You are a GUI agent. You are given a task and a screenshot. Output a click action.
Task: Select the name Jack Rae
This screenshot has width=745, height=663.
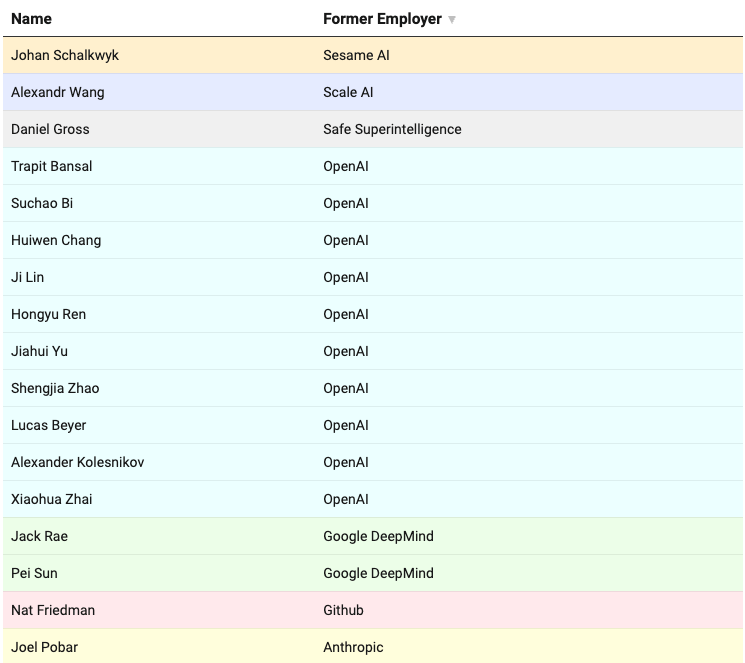(39, 536)
